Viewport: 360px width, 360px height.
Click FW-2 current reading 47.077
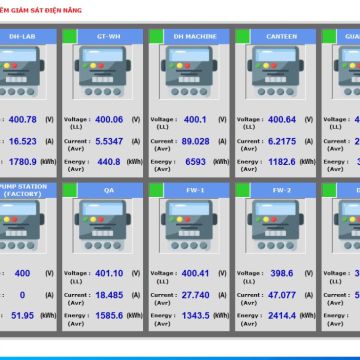coord(282,295)
